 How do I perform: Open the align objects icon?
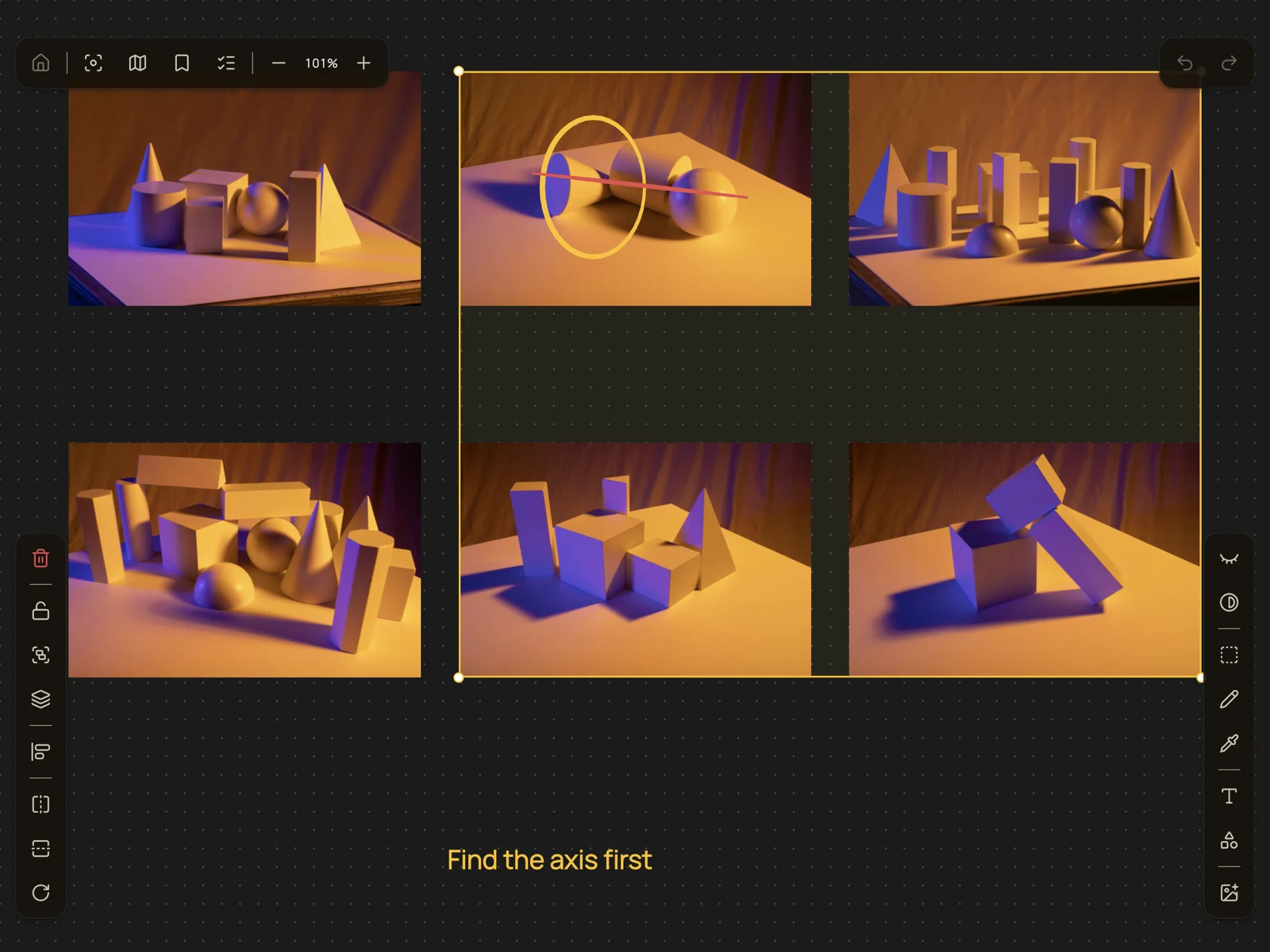click(x=40, y=751)
